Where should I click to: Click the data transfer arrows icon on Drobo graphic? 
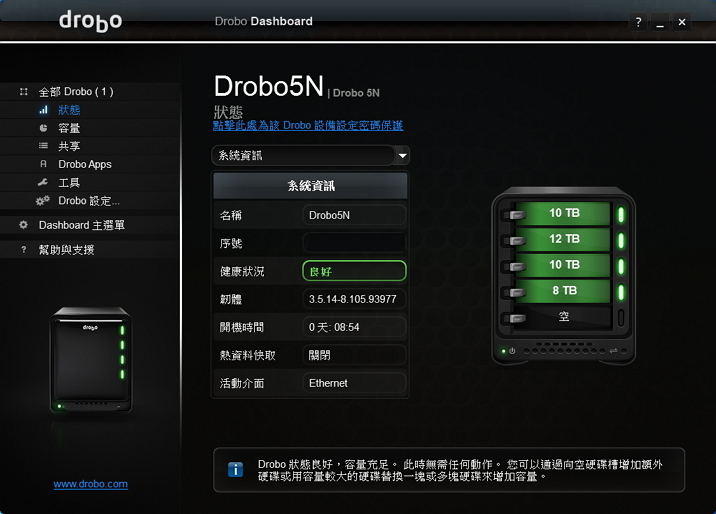tap(613, 351)
